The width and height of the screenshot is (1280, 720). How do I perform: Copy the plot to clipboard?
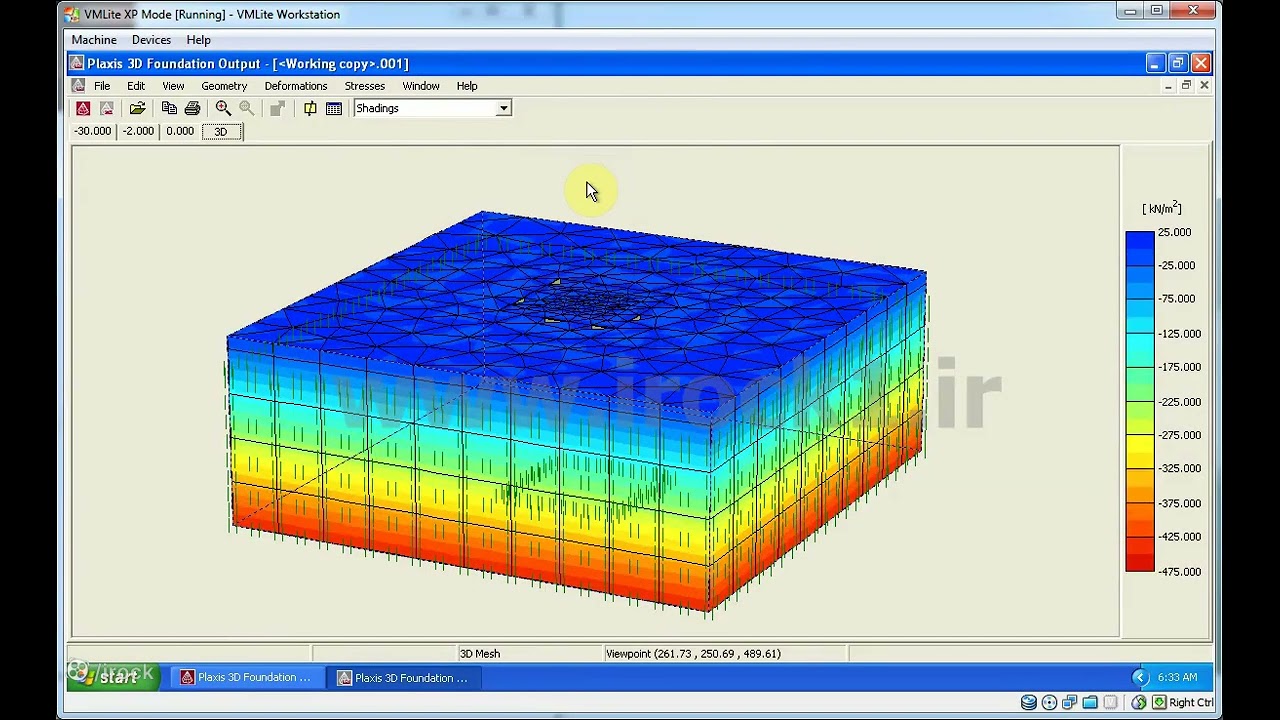[x=169, y=108]
